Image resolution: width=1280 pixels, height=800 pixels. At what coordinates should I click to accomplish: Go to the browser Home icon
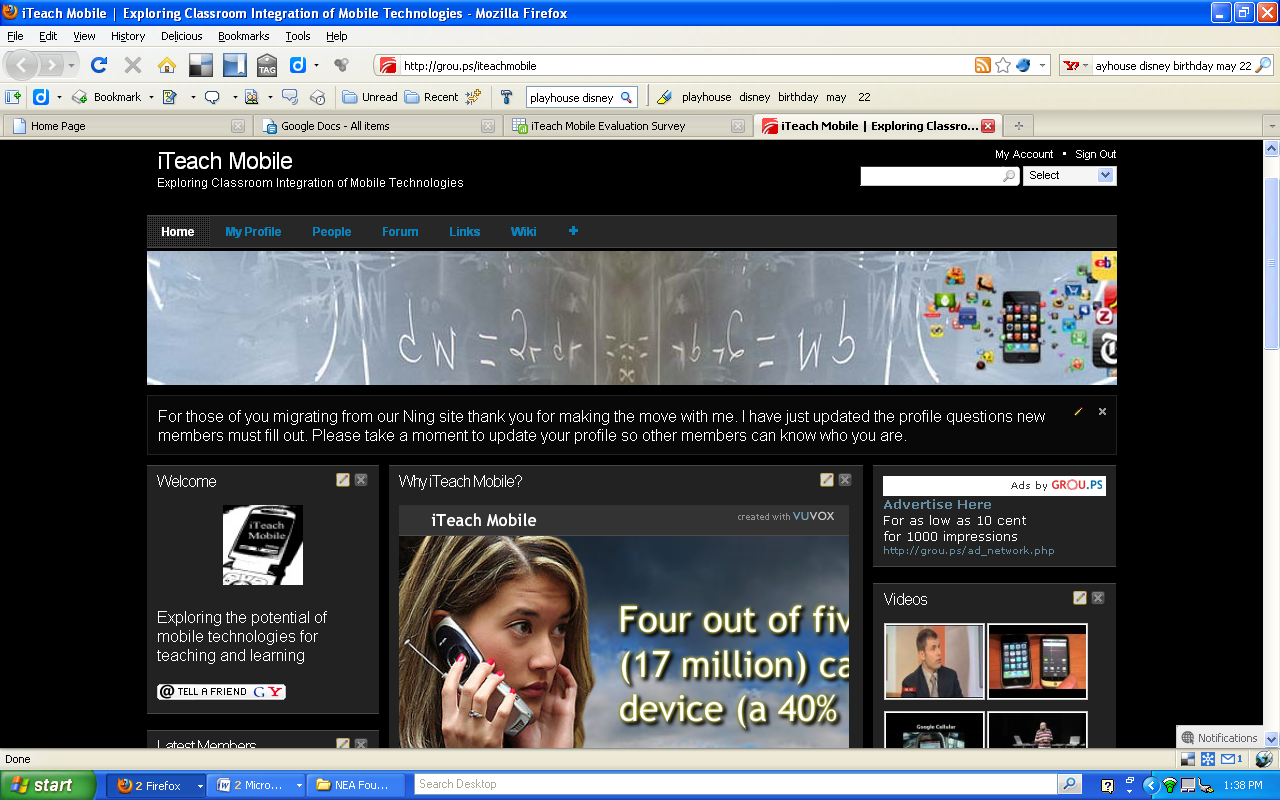point(167,65)
